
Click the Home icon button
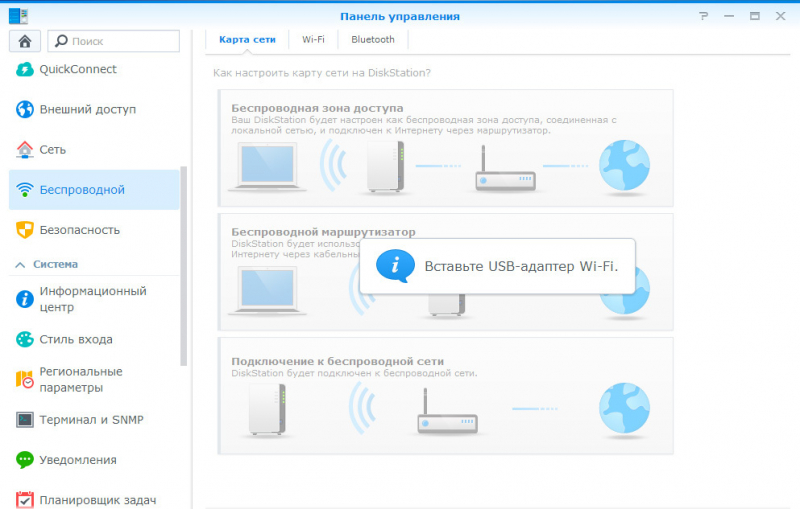point(24,41)
